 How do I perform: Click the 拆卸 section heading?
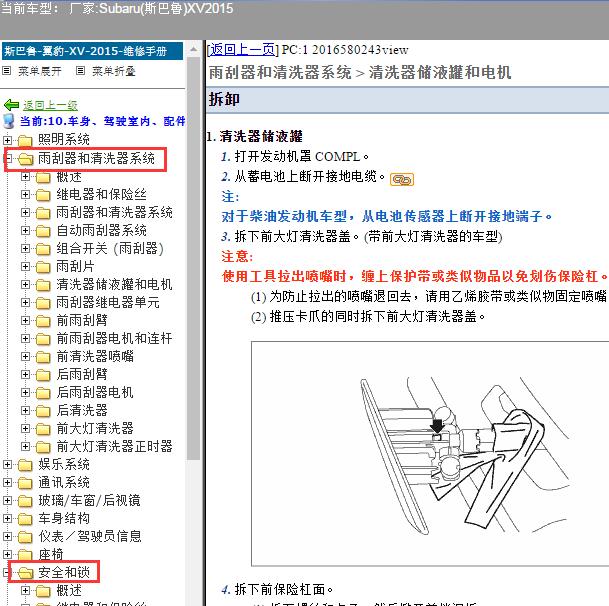(224, 99)
